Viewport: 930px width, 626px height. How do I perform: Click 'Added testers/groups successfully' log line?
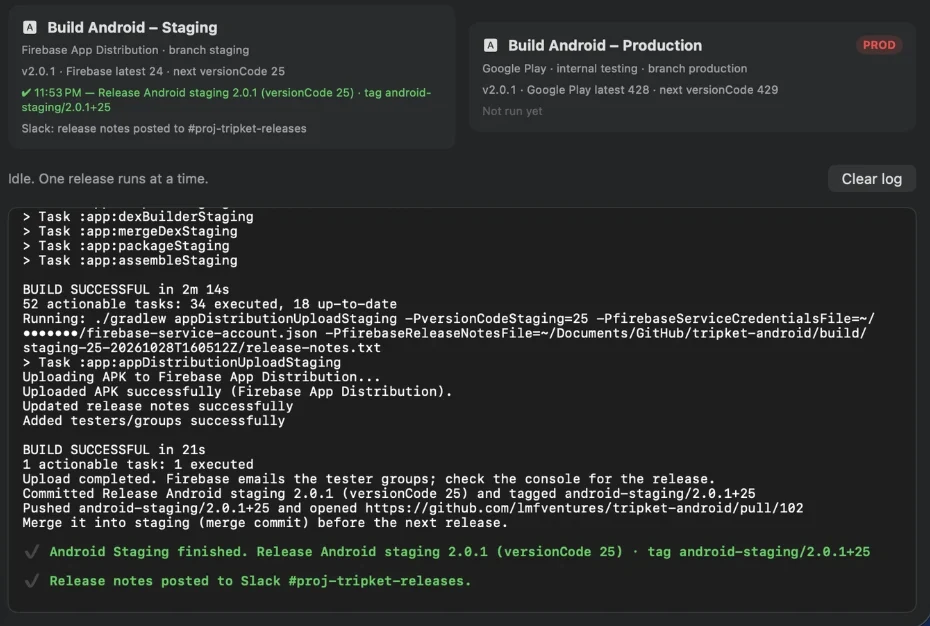tap(154, 420)
